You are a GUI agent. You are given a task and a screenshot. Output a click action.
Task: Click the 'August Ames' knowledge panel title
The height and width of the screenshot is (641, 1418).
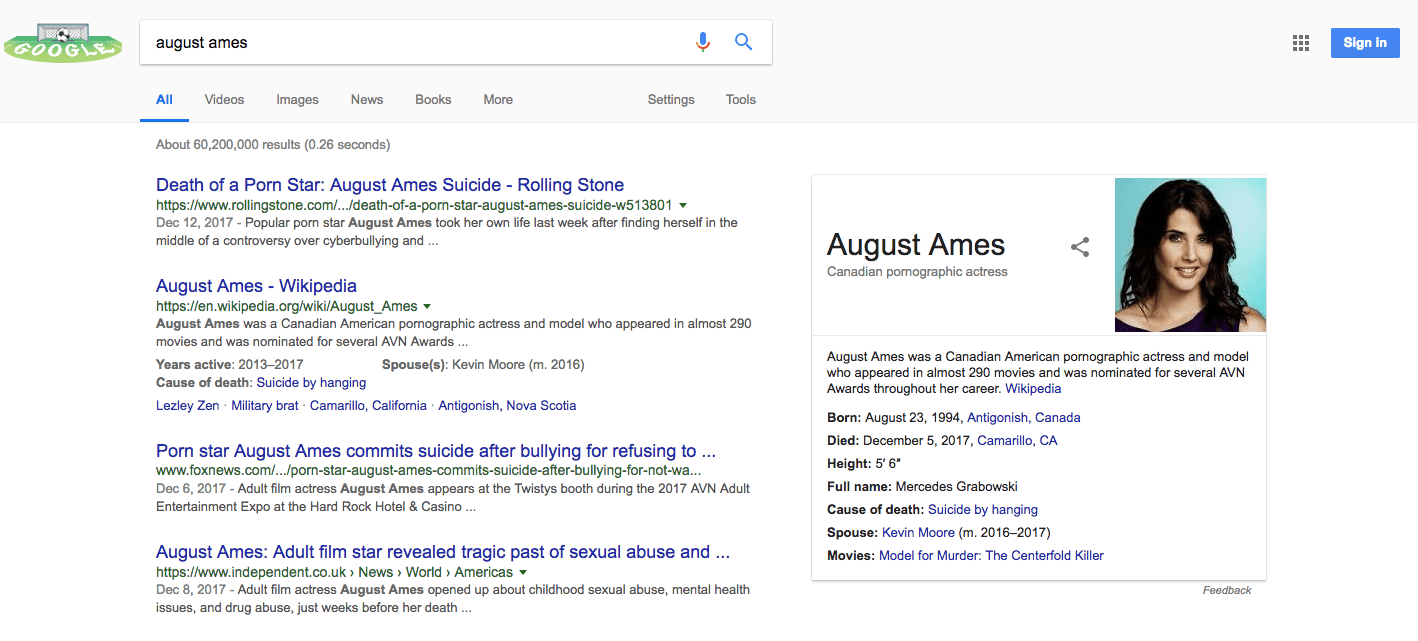coord(916,245)
